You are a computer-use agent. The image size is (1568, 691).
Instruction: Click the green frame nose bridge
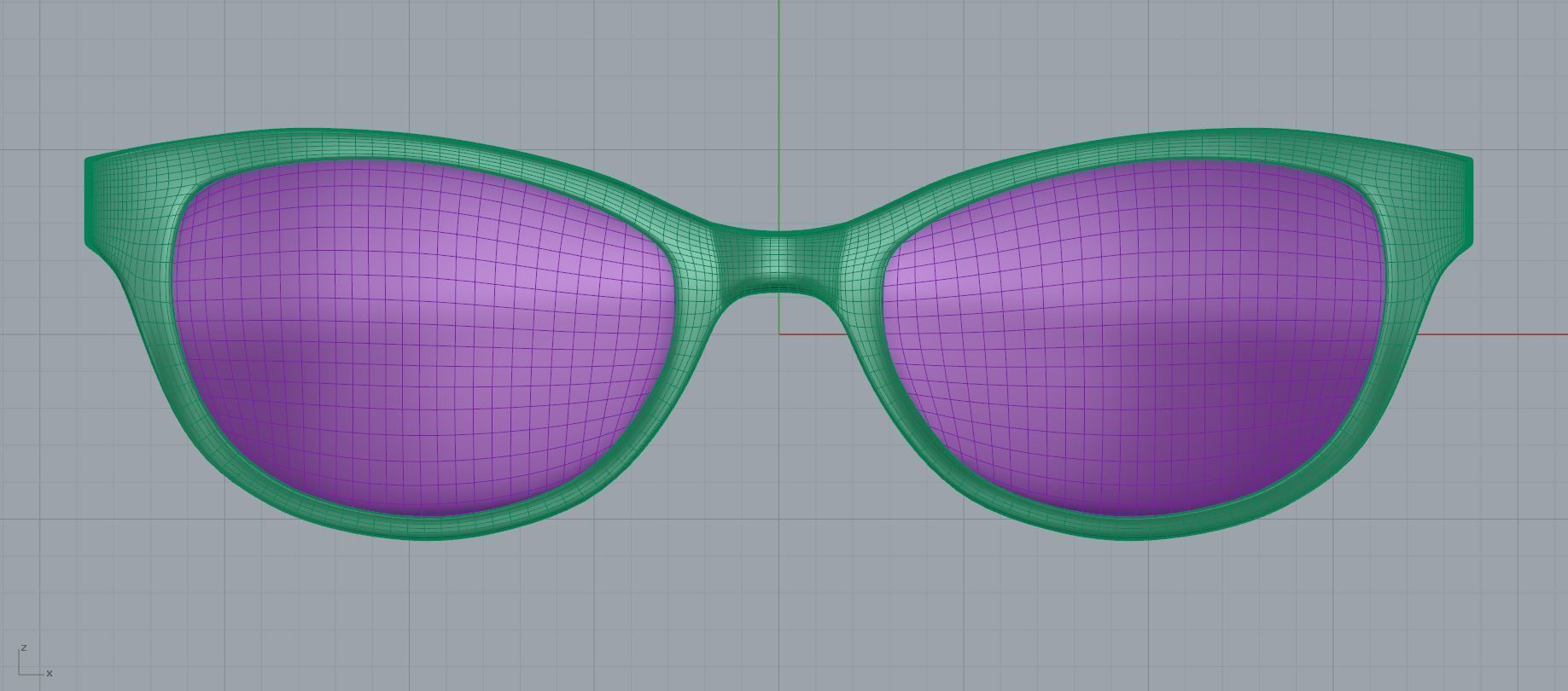(778, 261)
